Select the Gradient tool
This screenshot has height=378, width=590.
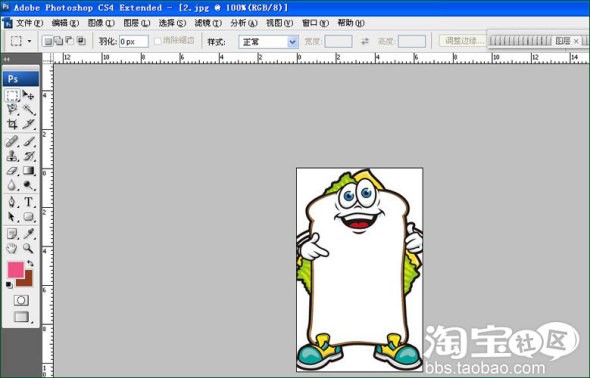tap(28, 170)
